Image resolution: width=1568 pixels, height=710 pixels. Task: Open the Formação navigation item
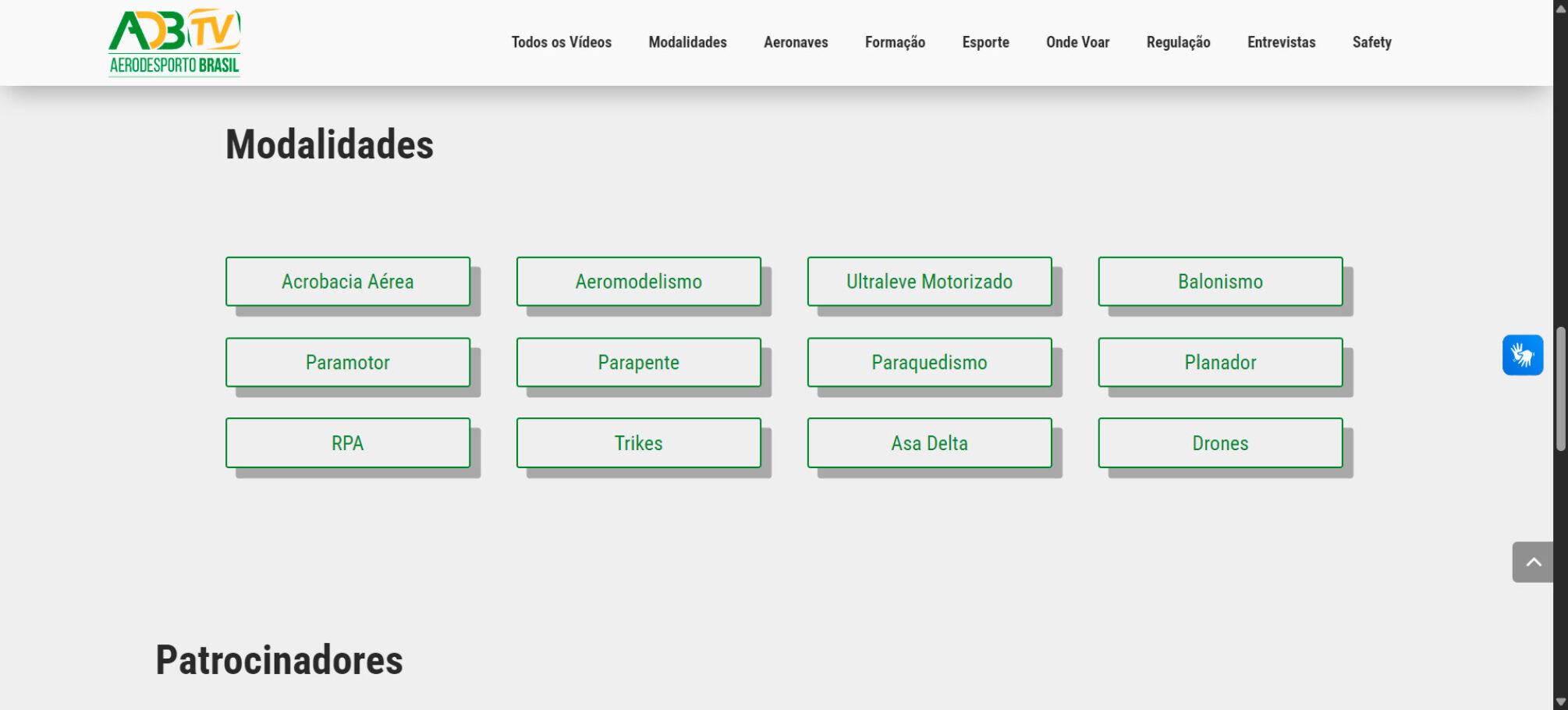click(895, 42)
